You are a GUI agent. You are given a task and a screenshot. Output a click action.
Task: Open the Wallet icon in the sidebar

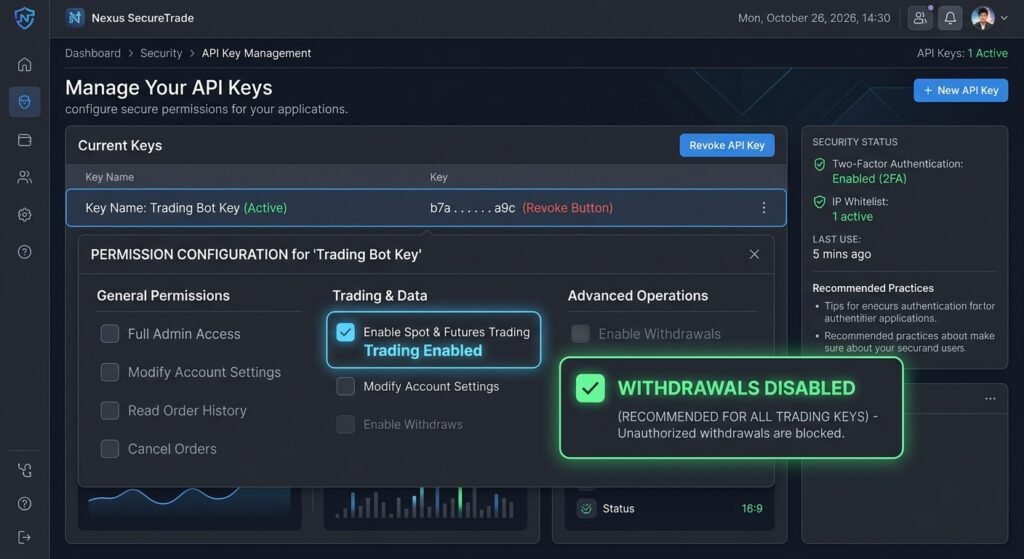point(24,140)
